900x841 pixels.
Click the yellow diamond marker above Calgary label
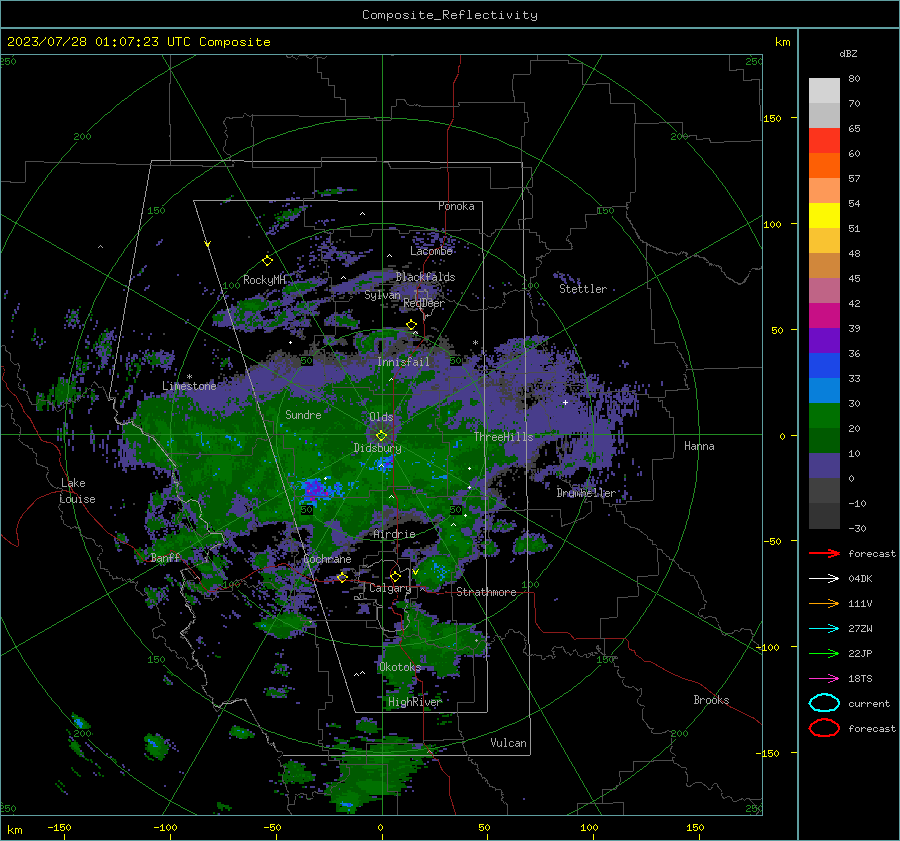(395, 576)
